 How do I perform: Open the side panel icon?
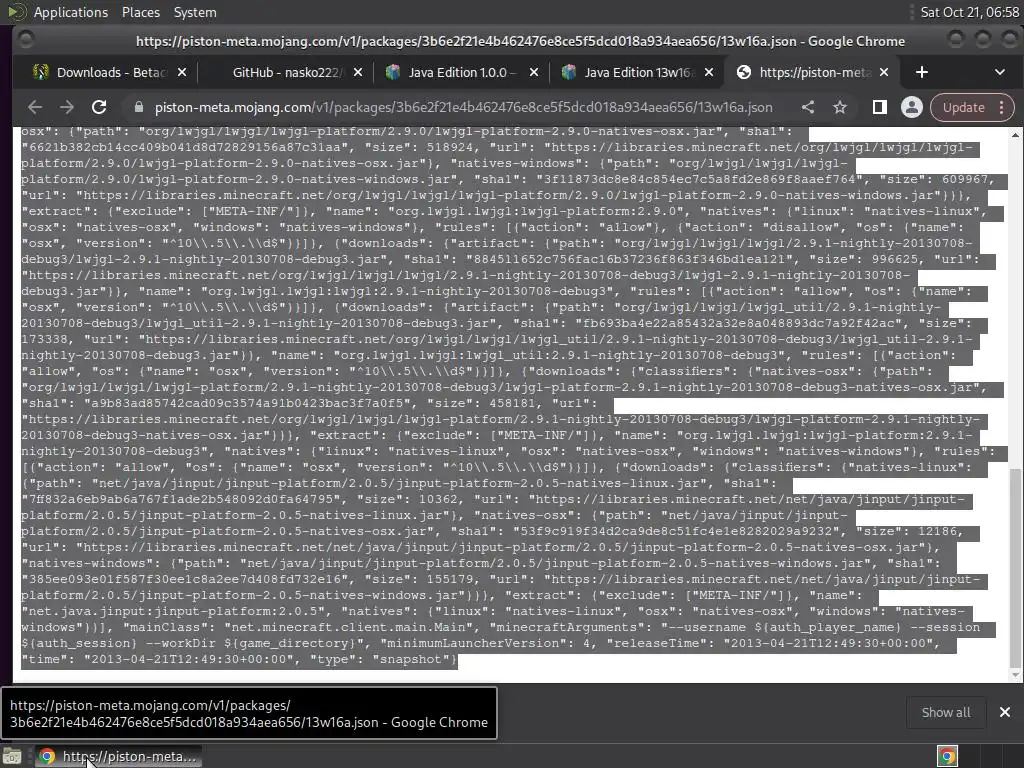880,107
